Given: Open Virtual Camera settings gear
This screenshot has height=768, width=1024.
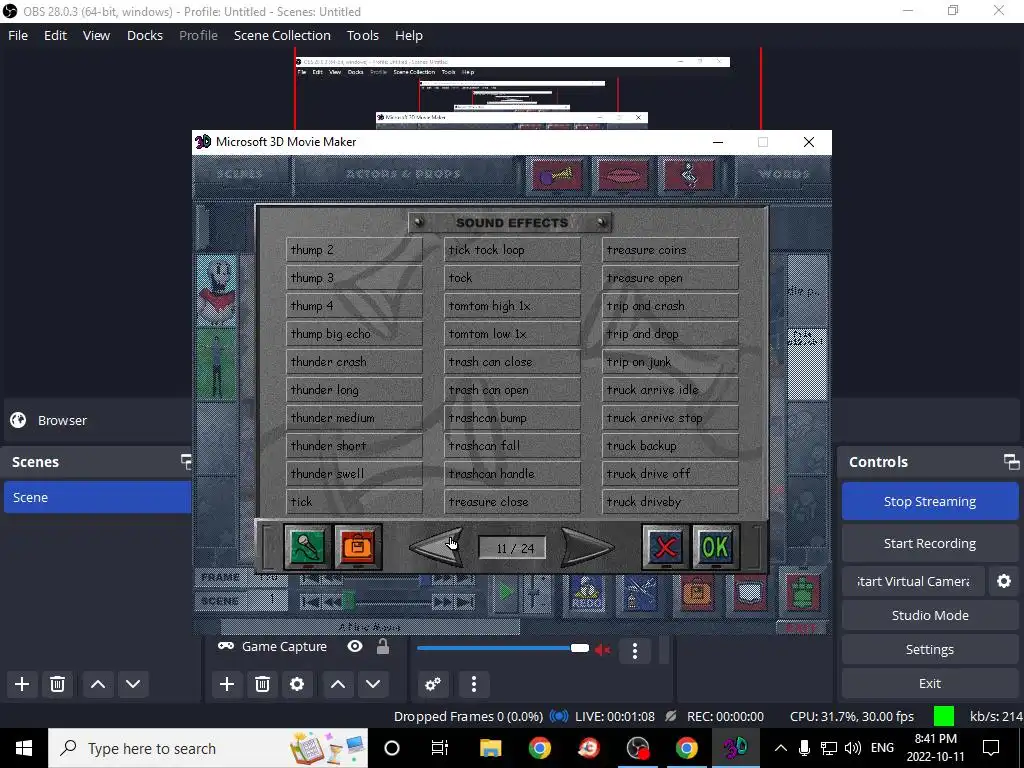Looking at the screenshot, I should click(1004, 581).
